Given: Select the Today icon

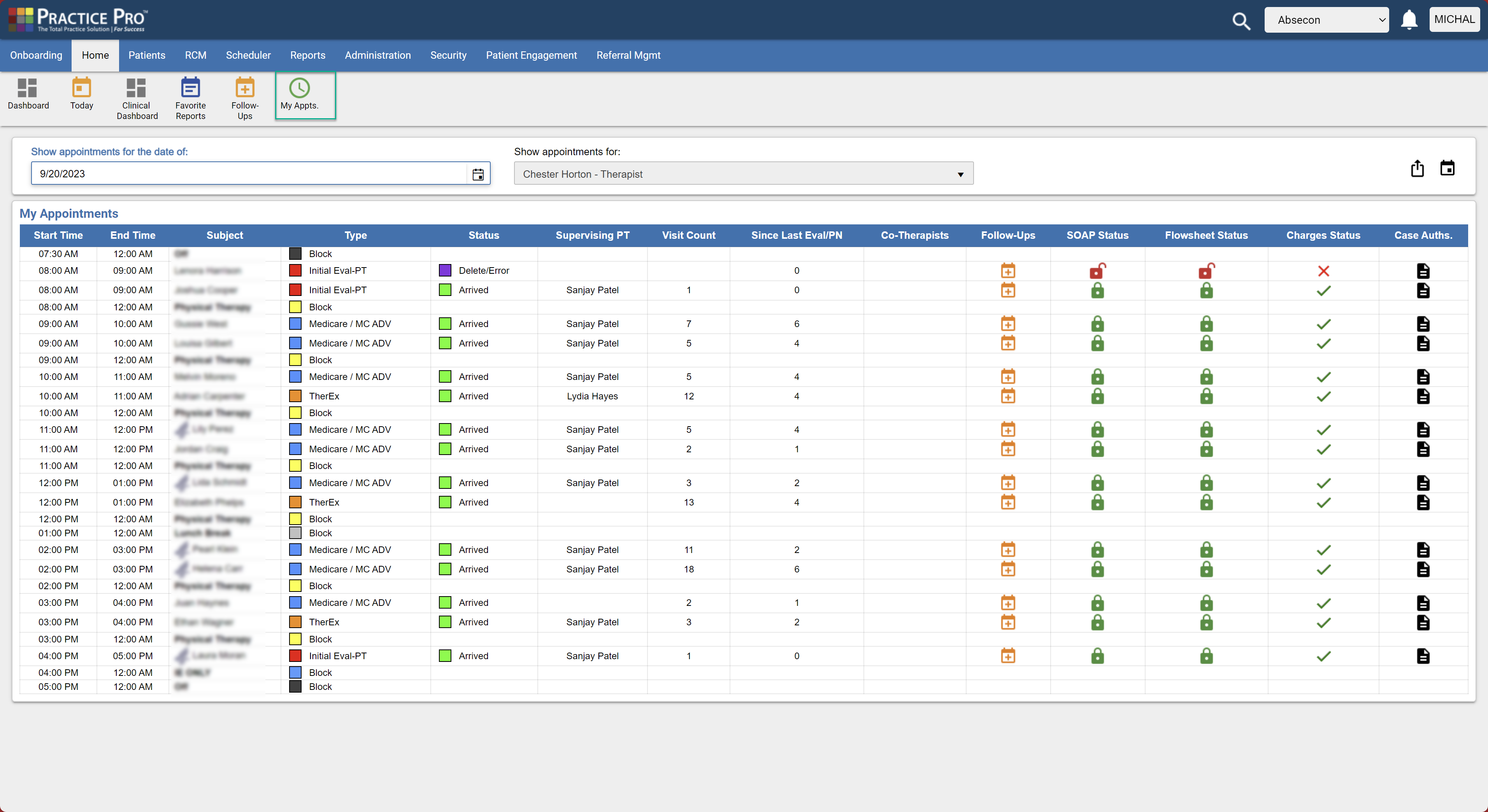Looking at the screenshot, I should (81, 95).
